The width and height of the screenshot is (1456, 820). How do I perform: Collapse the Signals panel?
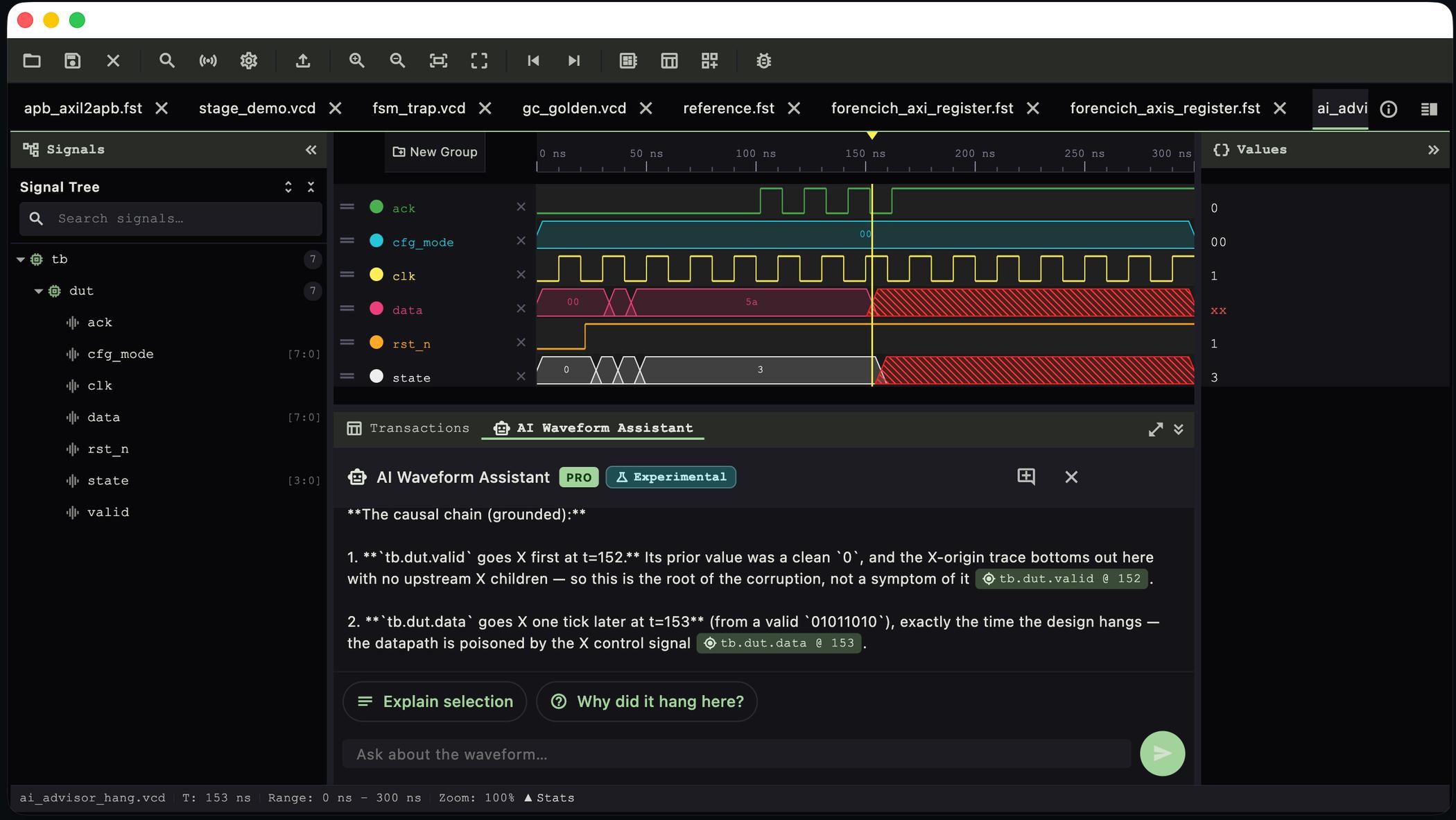311,150
